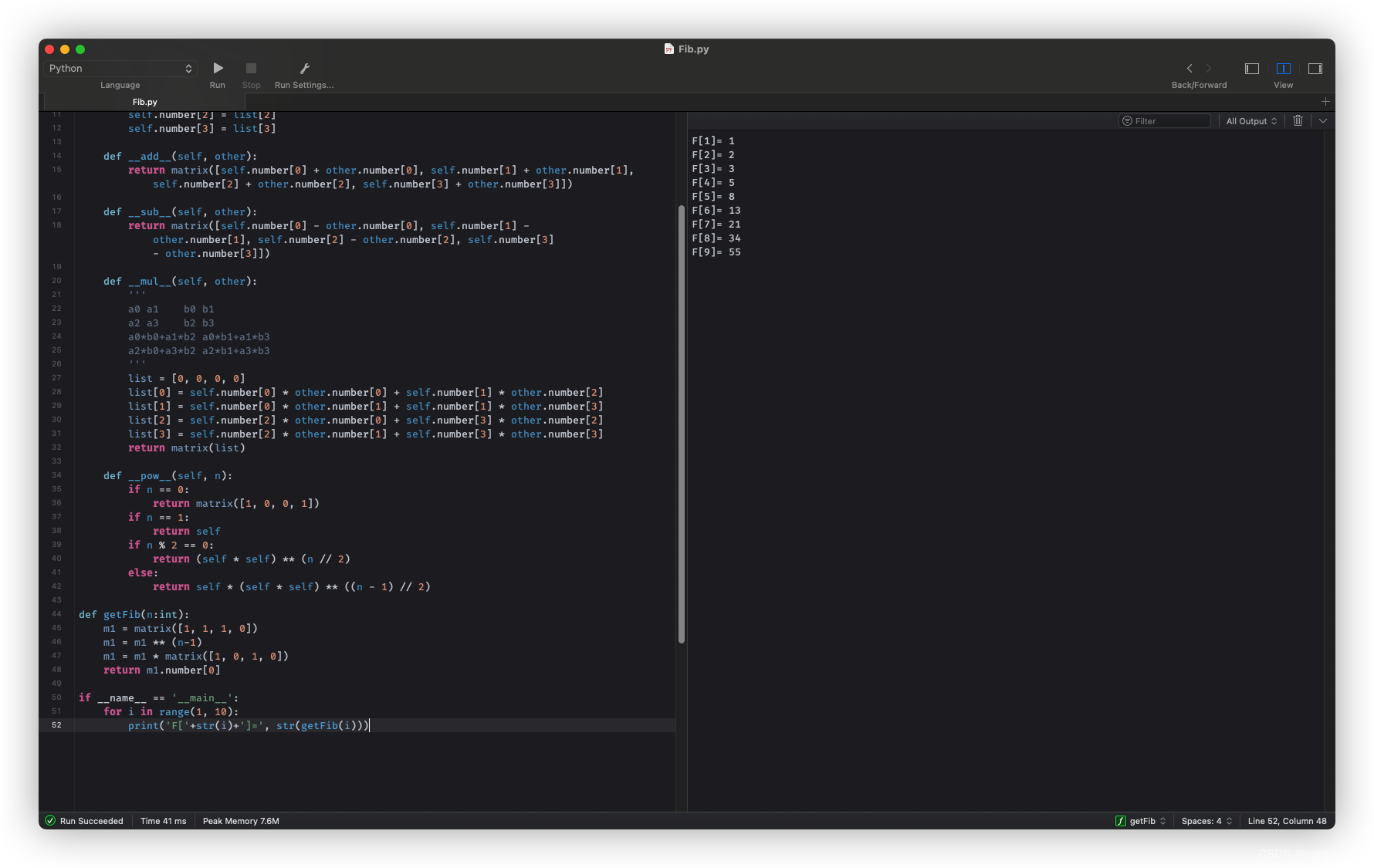Run the Fib.py script
Image resolution: width=1374 pixels, height=868 pixels.
[218, 69]
